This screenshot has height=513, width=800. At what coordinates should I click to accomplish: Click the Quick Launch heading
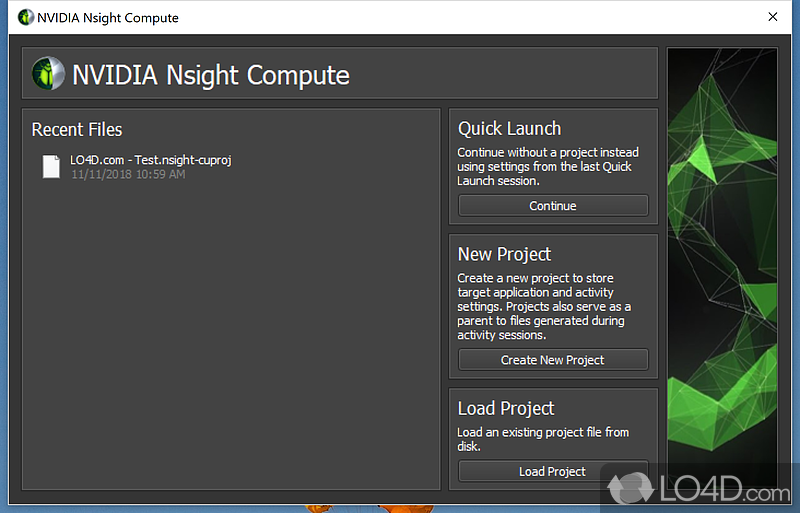[x=509, y=129]
